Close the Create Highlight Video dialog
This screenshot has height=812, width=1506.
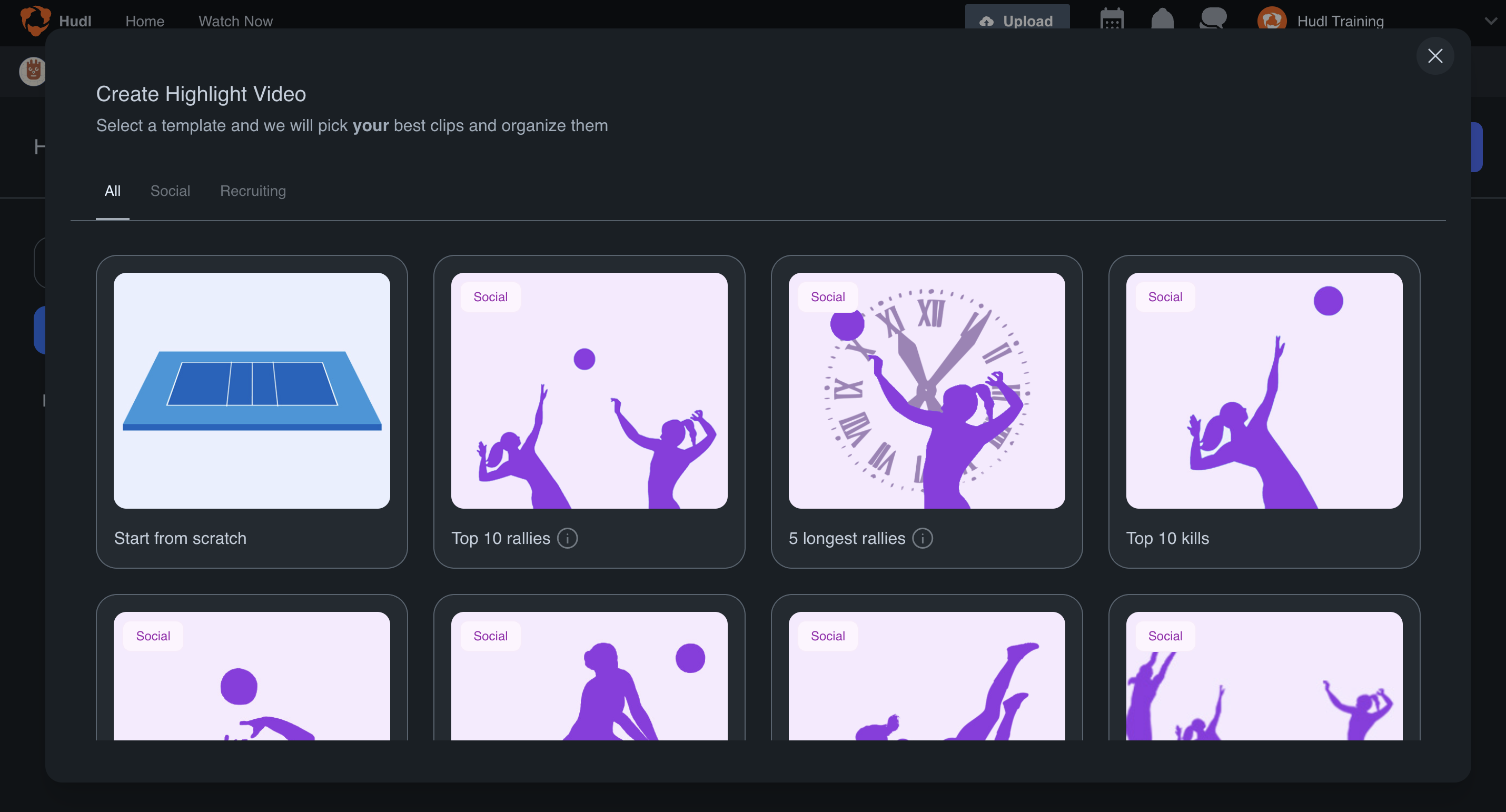point(1435,56)
